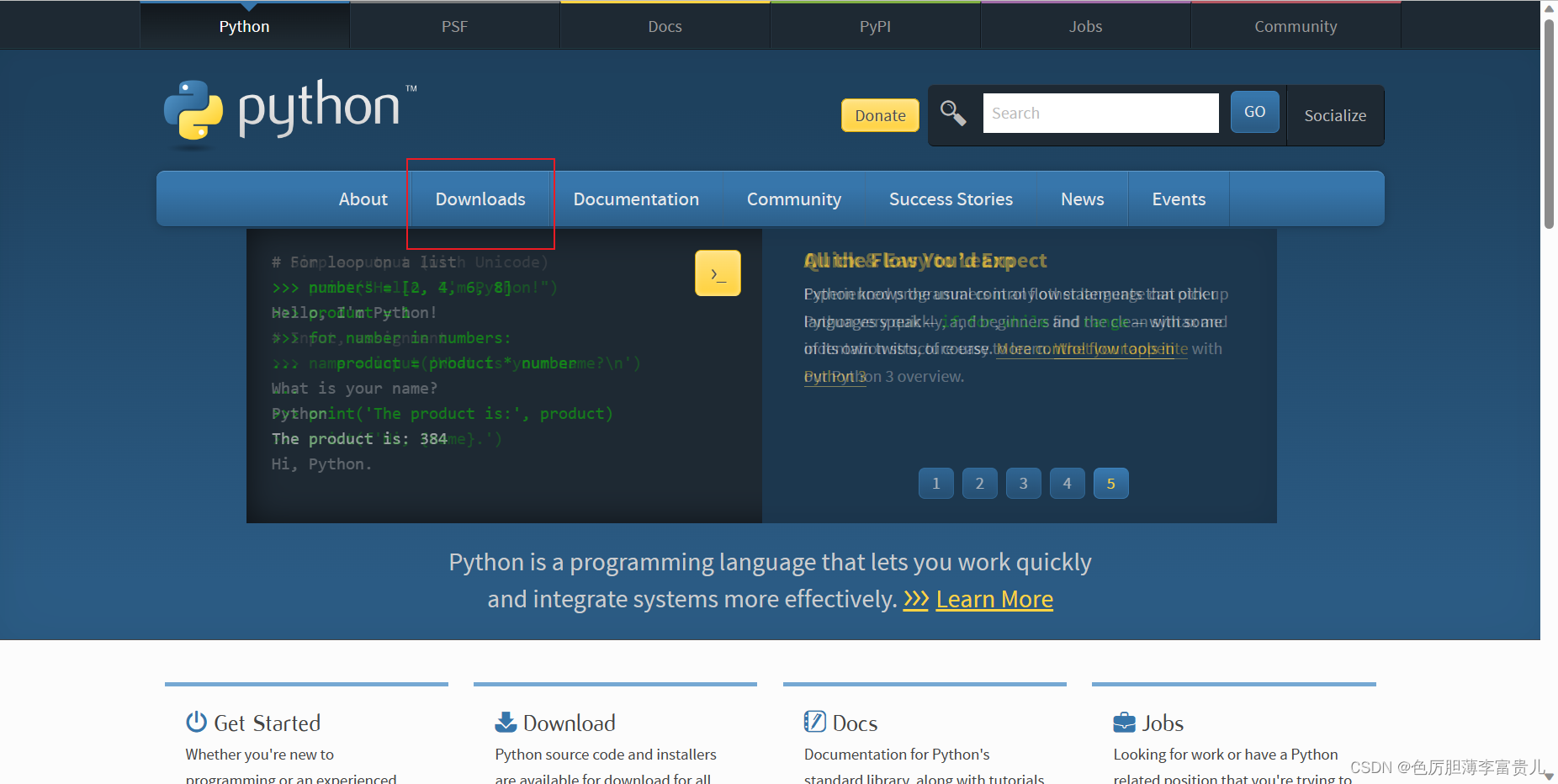Image resolution: width=1558 pixels, height=784 pixels.
Task: Click the Get Started power icon
Action: [196, 722]
